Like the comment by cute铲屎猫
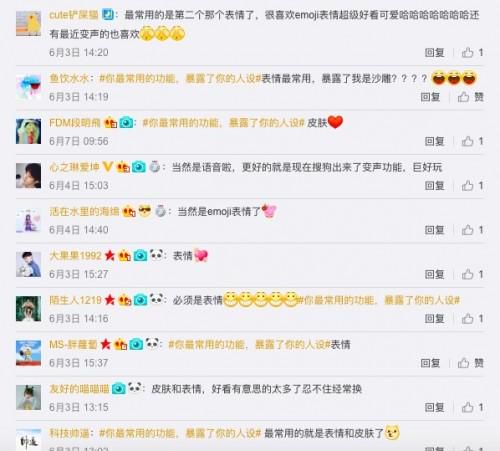 (x=468, y=52)
